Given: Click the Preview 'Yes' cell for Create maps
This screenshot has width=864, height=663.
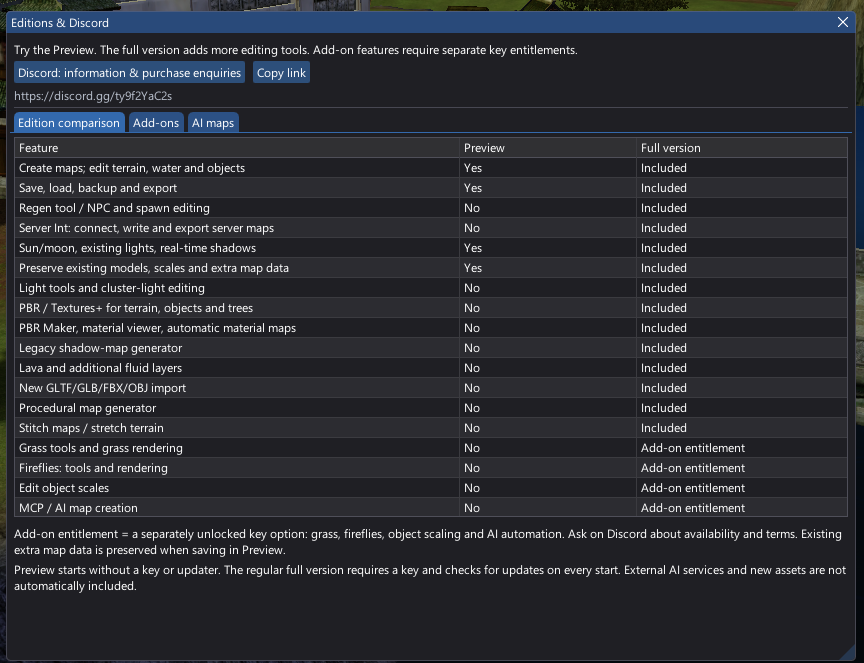Looking at the screenshot, I should pyautogui.click(x=548, y=168).
